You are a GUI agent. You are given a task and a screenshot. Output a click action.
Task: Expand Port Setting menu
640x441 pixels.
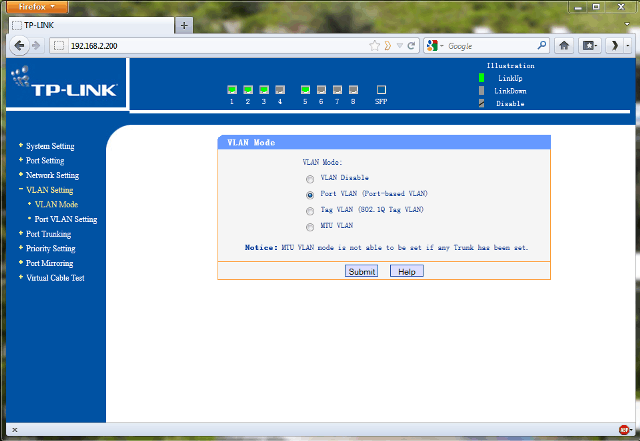tap(45, 160)
